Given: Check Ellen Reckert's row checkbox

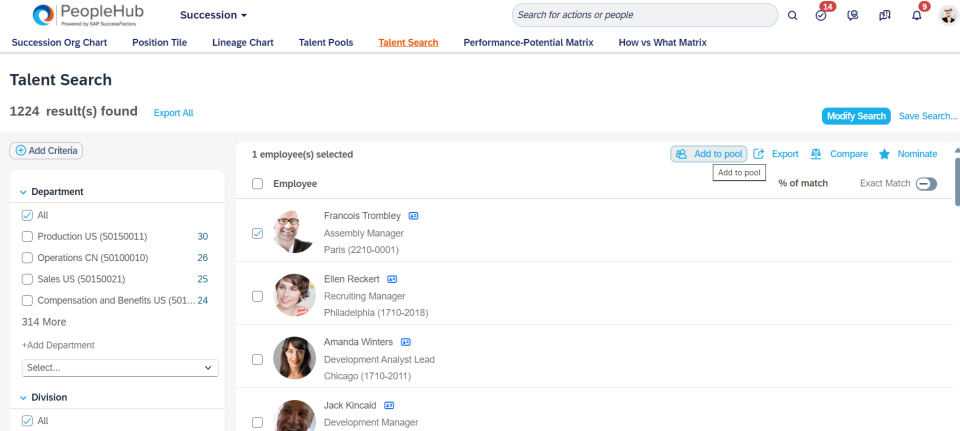Looking at the screenshot, I should coord(258,296).
